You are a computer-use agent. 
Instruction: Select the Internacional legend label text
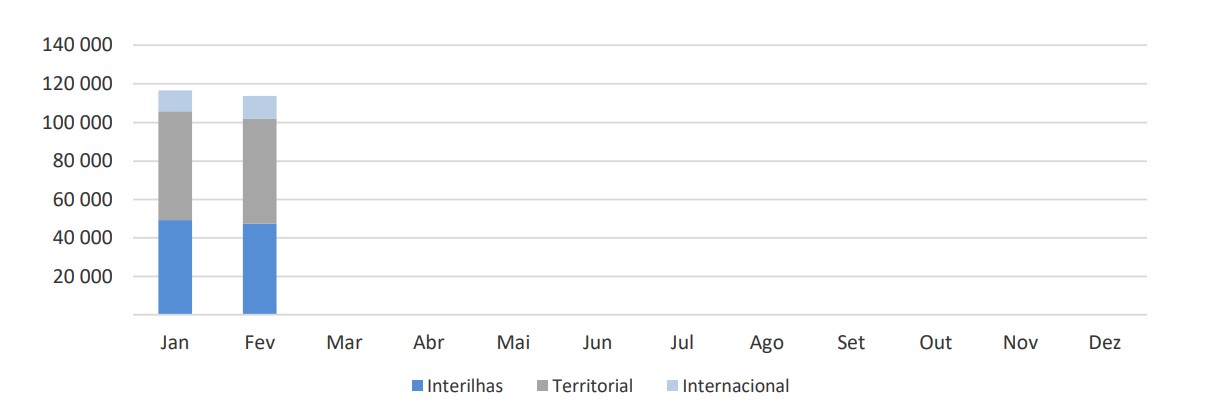(735, 386)
